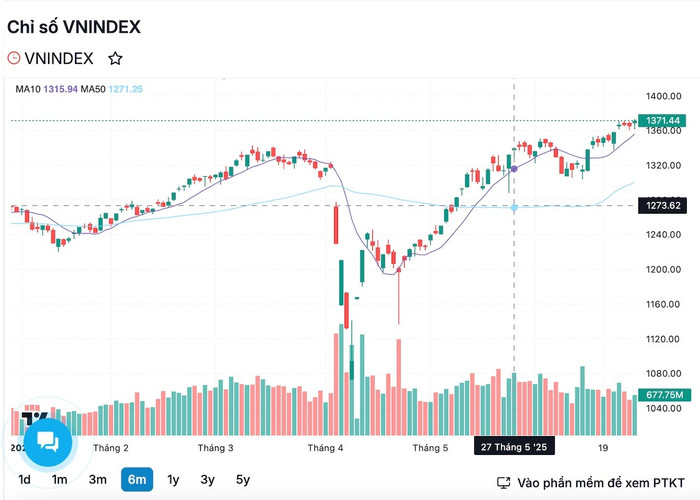700x500 pixels.
Task: Switch chart to the 1y range
Action: pyautogui.click(x=173, y=479)
